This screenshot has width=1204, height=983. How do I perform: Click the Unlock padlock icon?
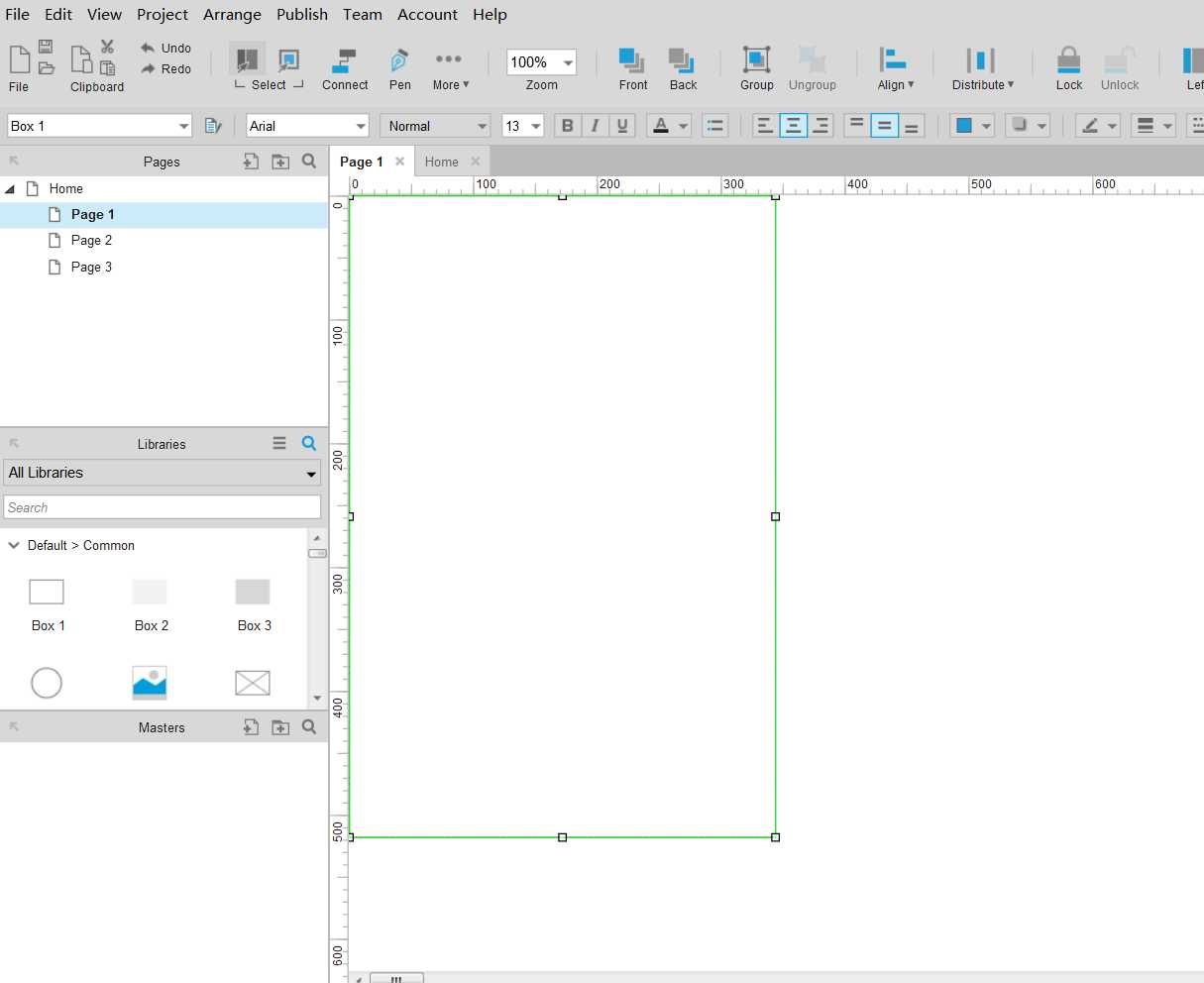[x=1120, y=68]
